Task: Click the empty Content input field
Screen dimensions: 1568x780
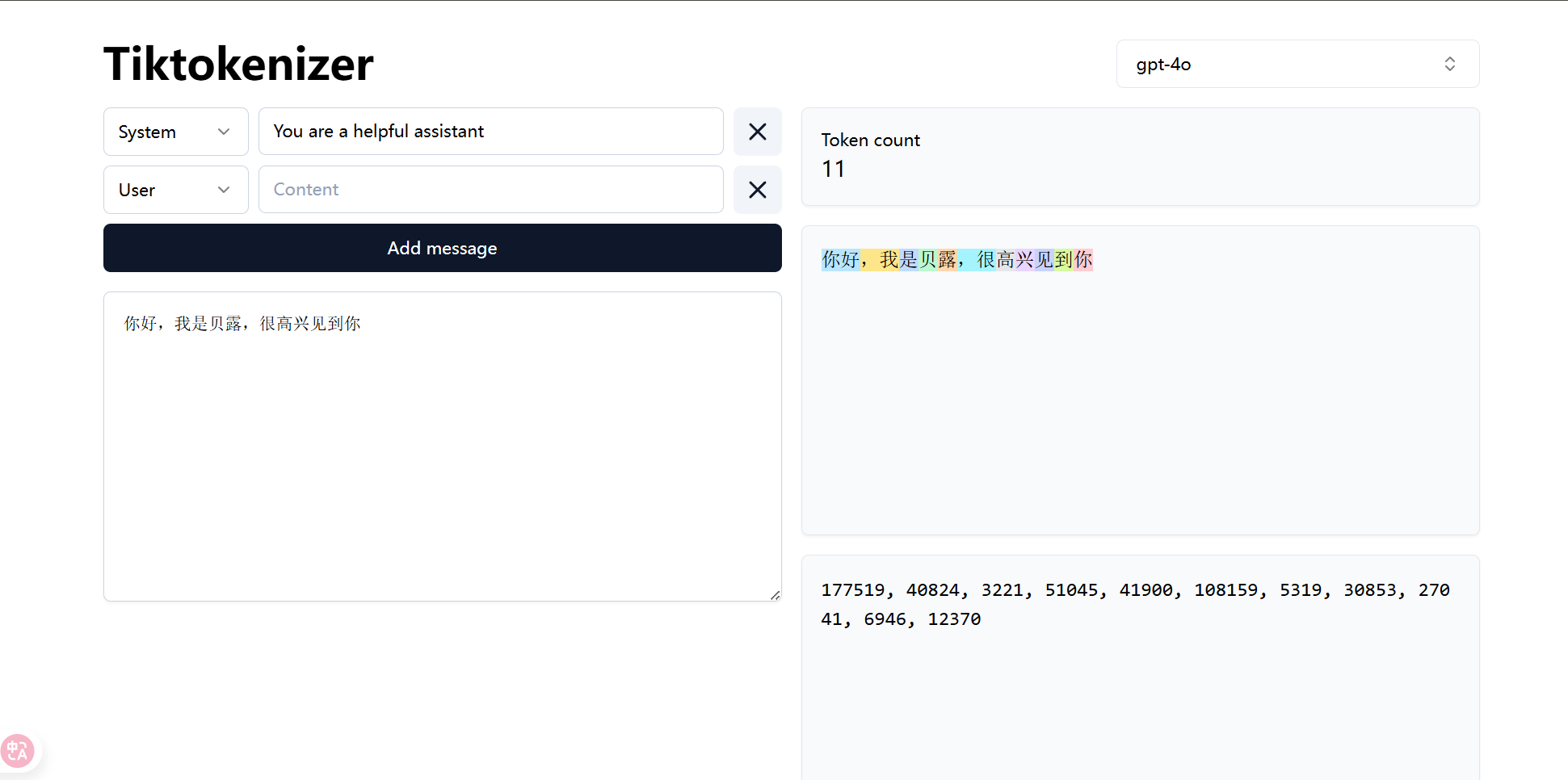Action: (490, 190)
